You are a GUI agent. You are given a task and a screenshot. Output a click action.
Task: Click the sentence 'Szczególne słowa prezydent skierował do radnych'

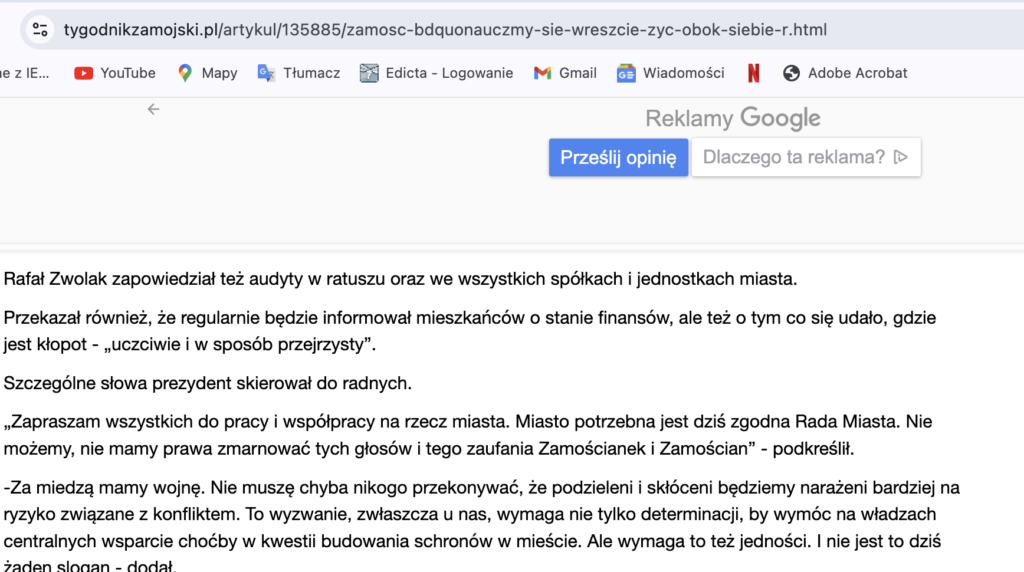[x=207, y=384]
